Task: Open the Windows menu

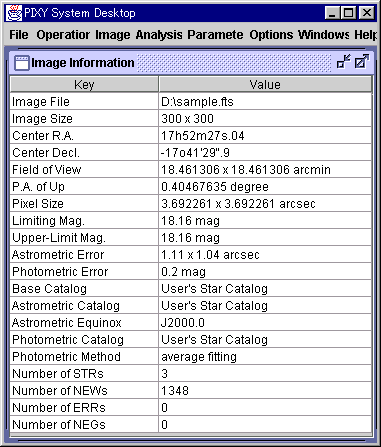Action: tap(324, 35)
